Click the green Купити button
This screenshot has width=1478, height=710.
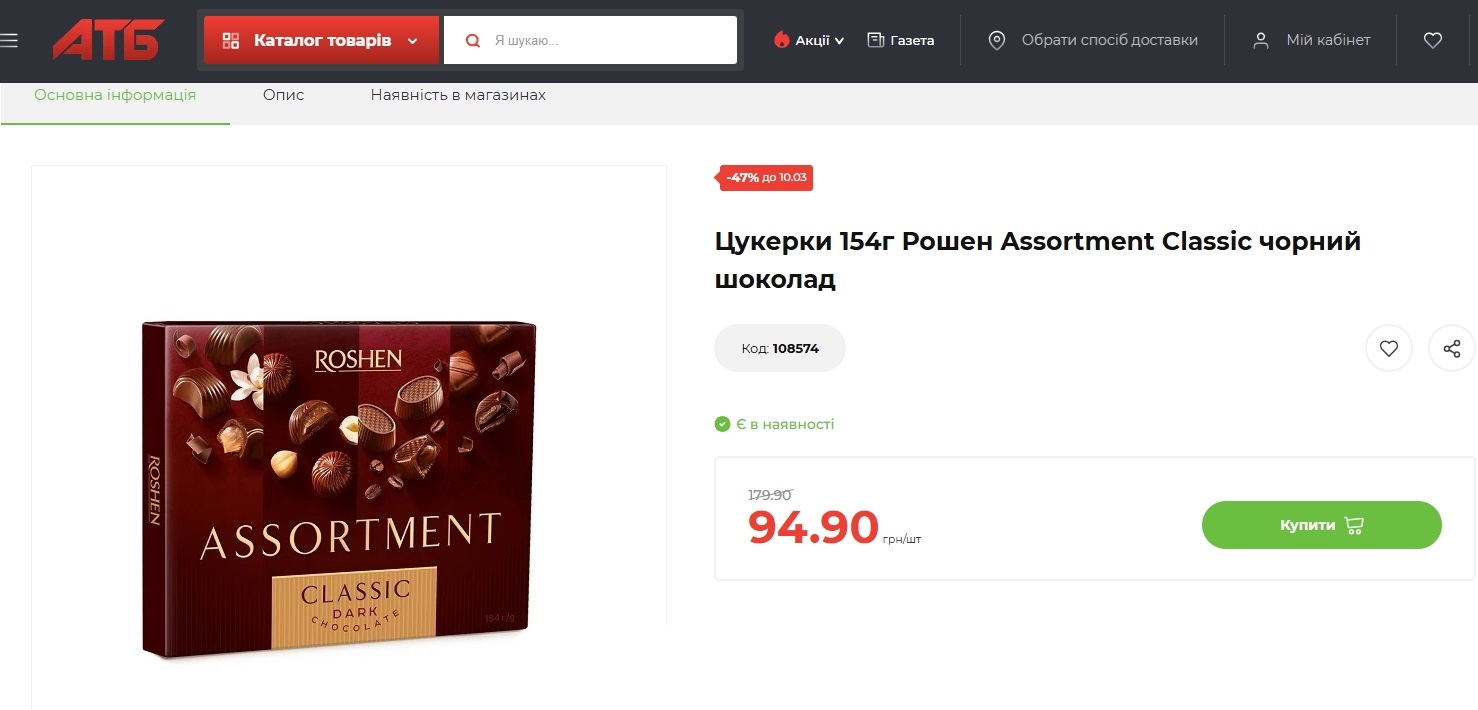point(1321,525)
